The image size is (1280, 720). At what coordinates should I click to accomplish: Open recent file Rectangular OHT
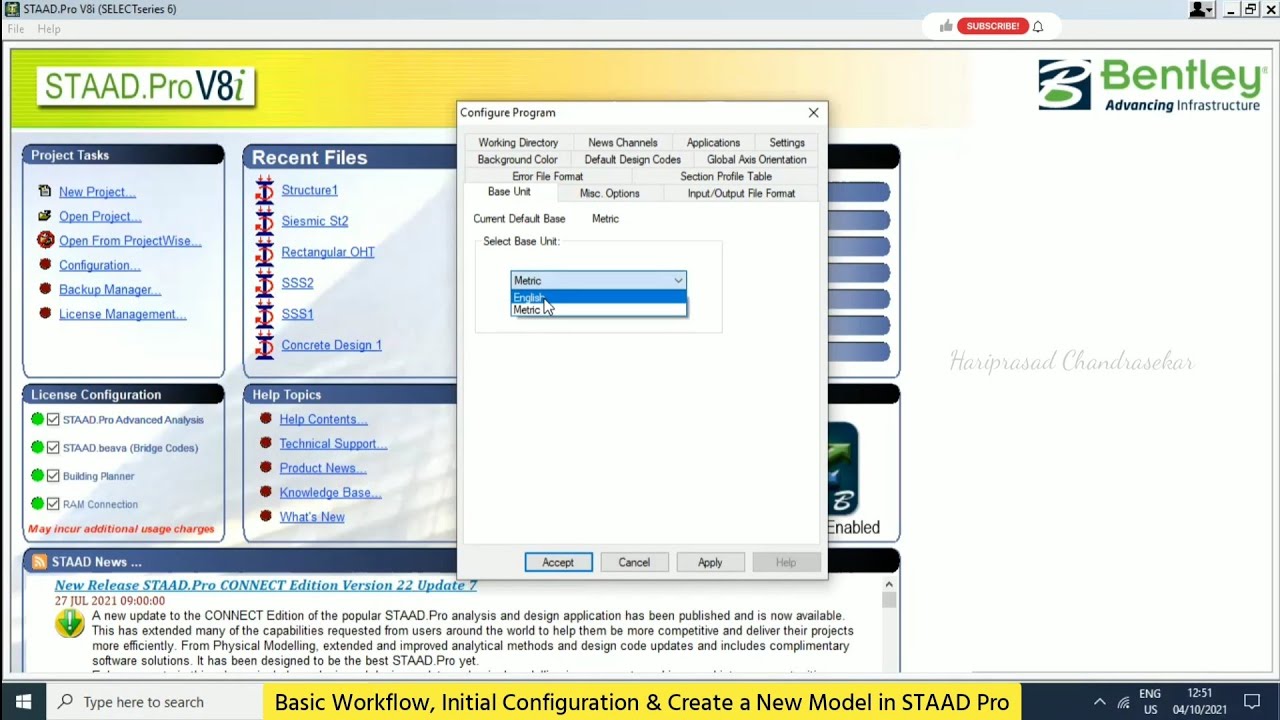[x=328, y=252]
